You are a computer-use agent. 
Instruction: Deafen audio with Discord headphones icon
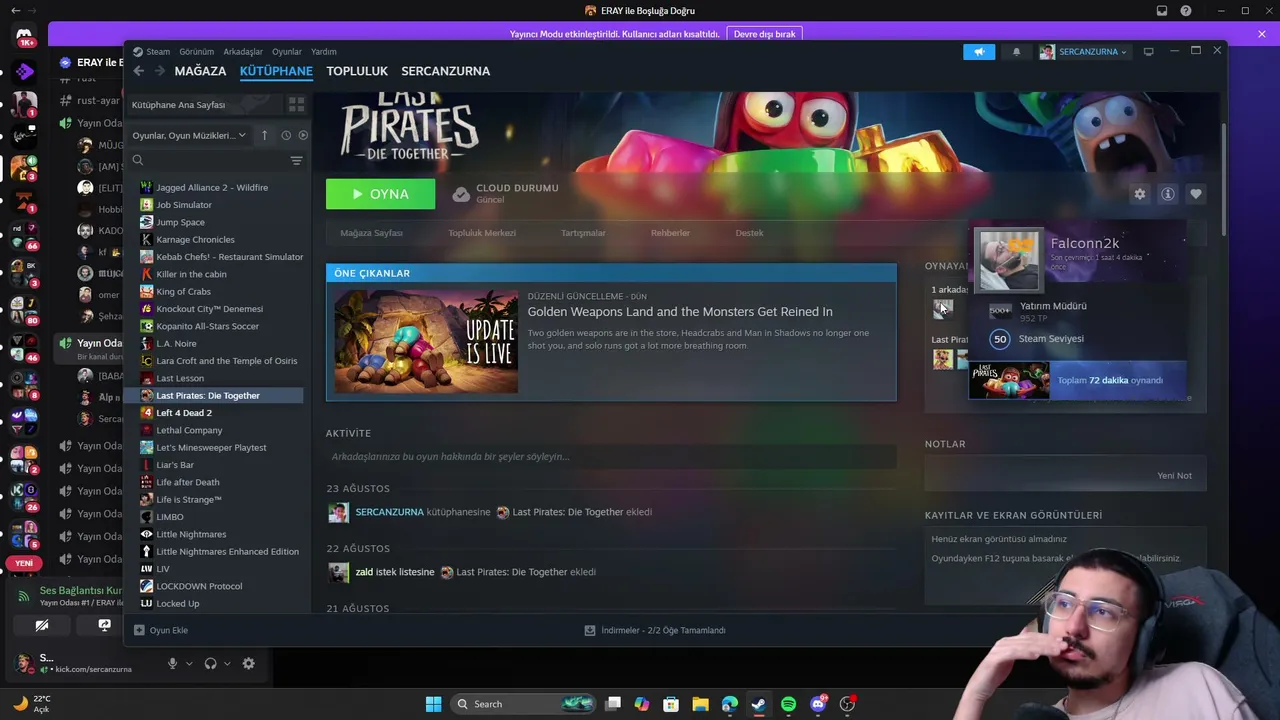(x=210, y=663)
